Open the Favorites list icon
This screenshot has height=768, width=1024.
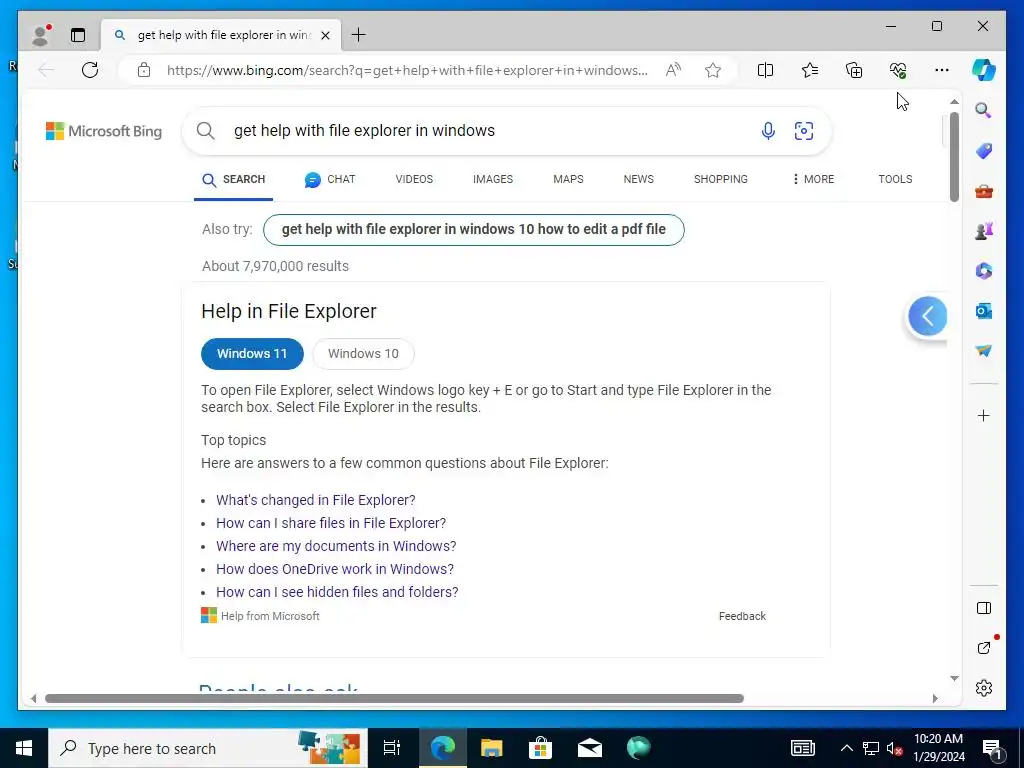[810, 70]
